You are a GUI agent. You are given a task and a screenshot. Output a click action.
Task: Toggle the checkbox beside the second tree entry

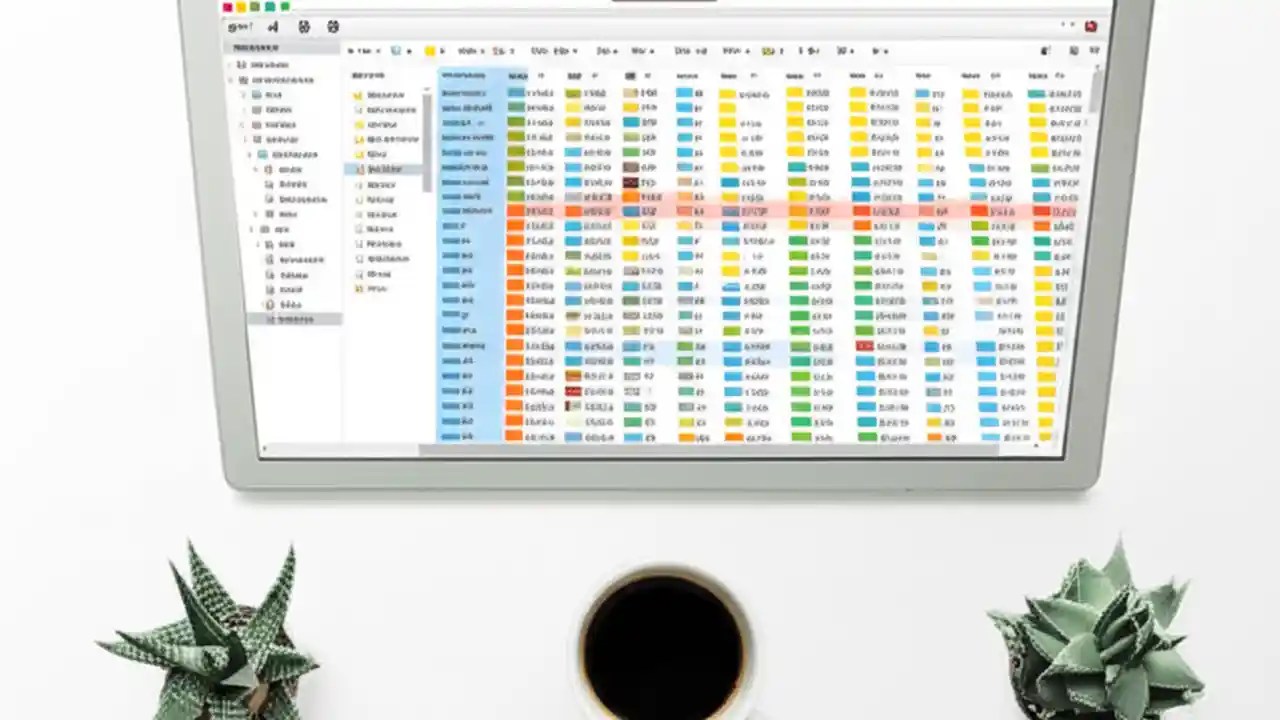coord(229,80)
